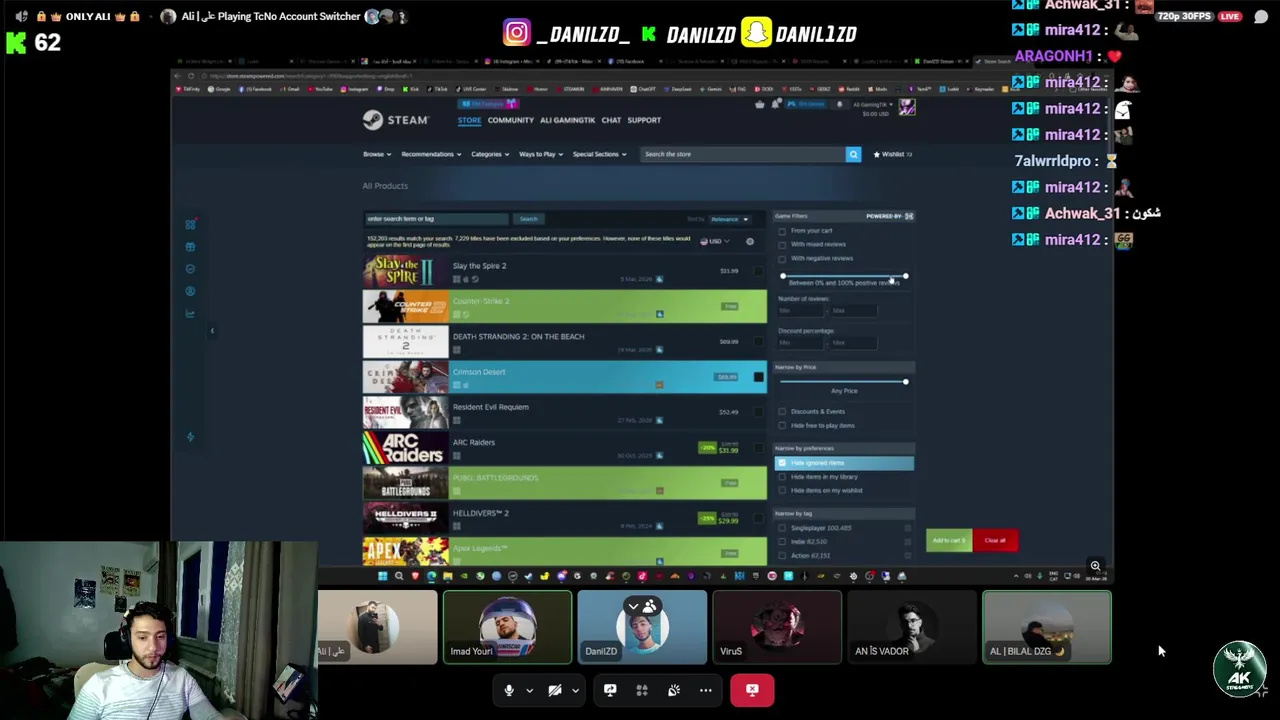This screenshot has width=1280, height=720.
Task: Click the positive reviews slider right handle
Action: coord(905,276)
